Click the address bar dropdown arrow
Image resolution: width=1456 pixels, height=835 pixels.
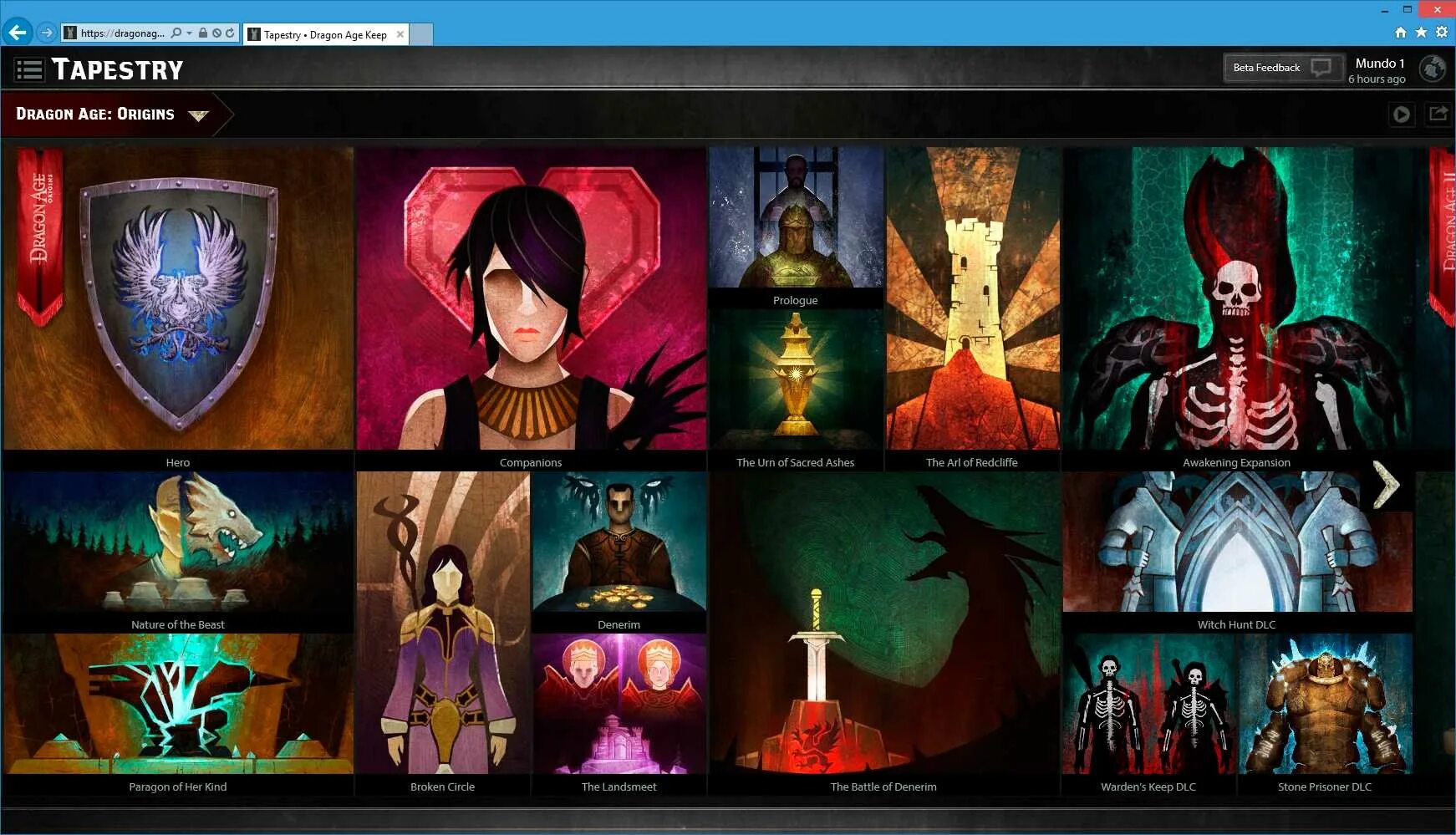click(x=190, y=33)
